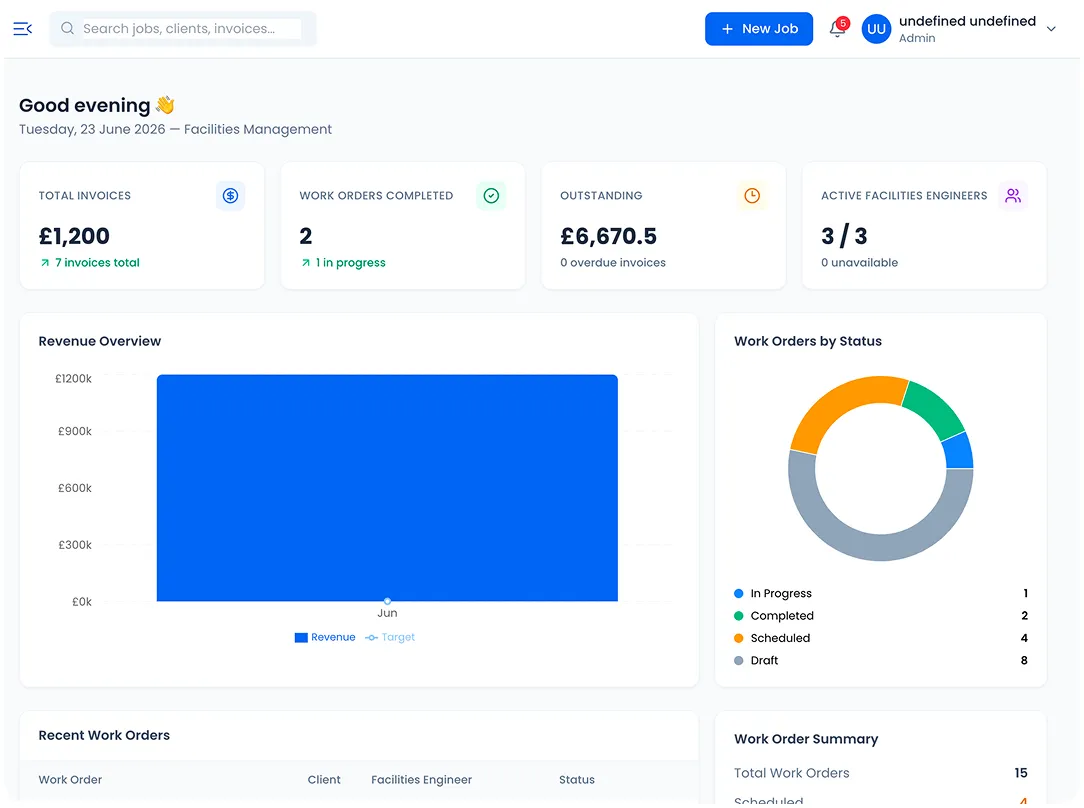Click the Recent Work Orders heading
This screenshot has width=1084, height=808.
click(x=104, y=735)
